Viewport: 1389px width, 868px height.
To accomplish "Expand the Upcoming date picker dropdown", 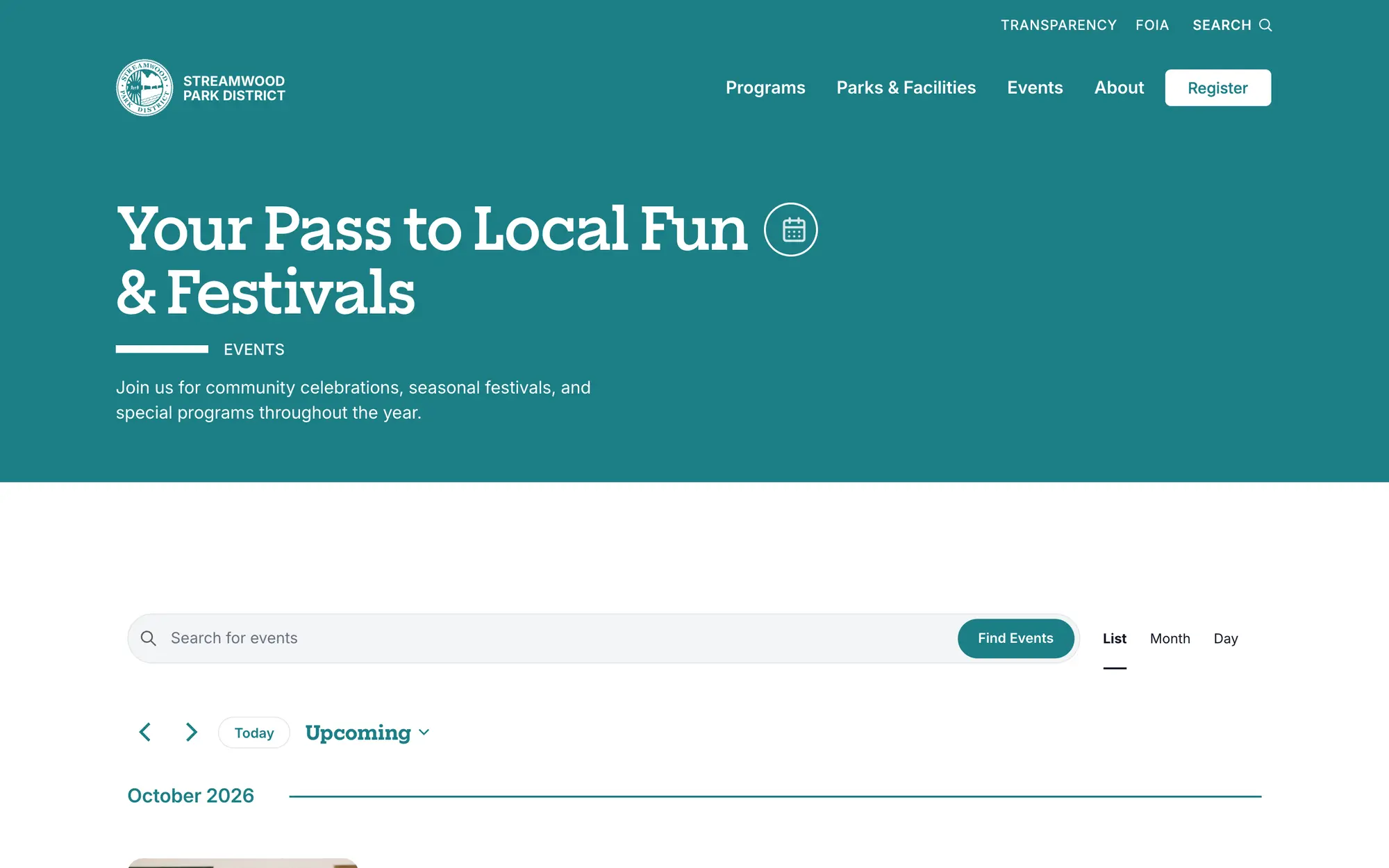I will 367,733.
